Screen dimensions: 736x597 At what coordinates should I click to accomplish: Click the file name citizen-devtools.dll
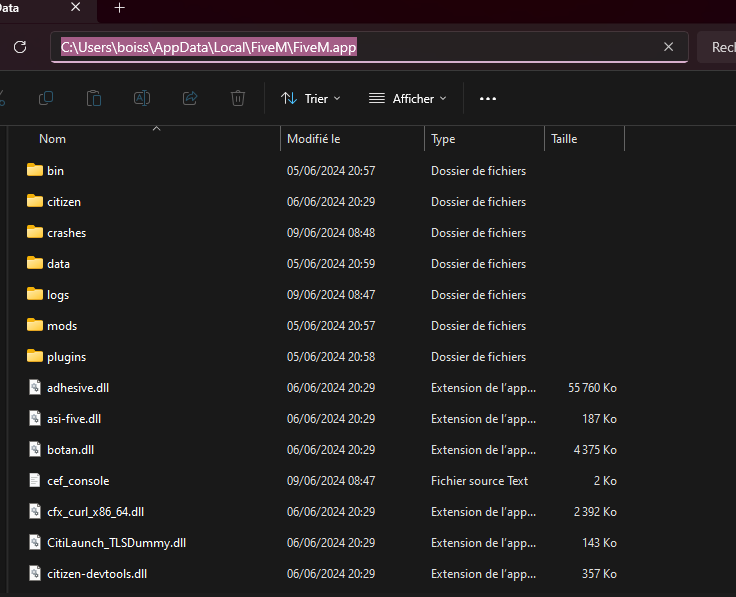pyautogui.click(x=97, y=574)
